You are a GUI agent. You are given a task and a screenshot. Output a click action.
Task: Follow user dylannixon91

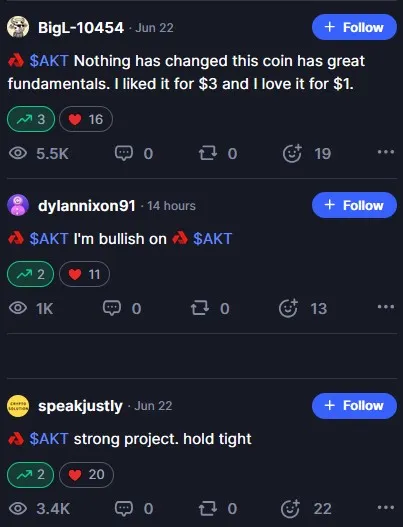click(x=354, y=205)
